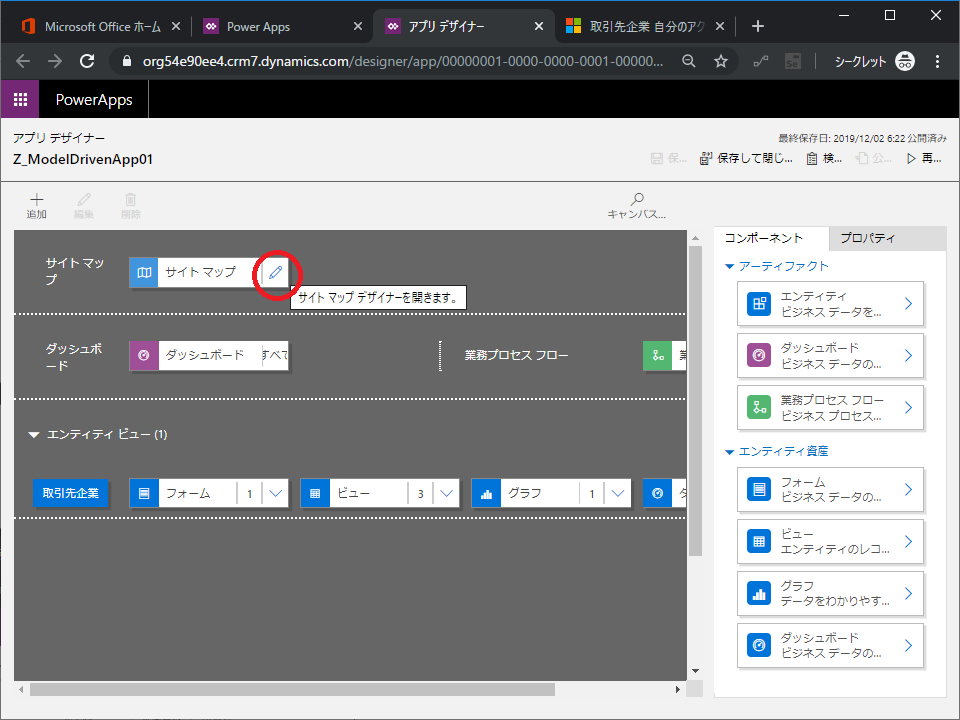
Task: Click the Dashboard asset icon under エンティティ資産
Action: [x=759, y=645]
